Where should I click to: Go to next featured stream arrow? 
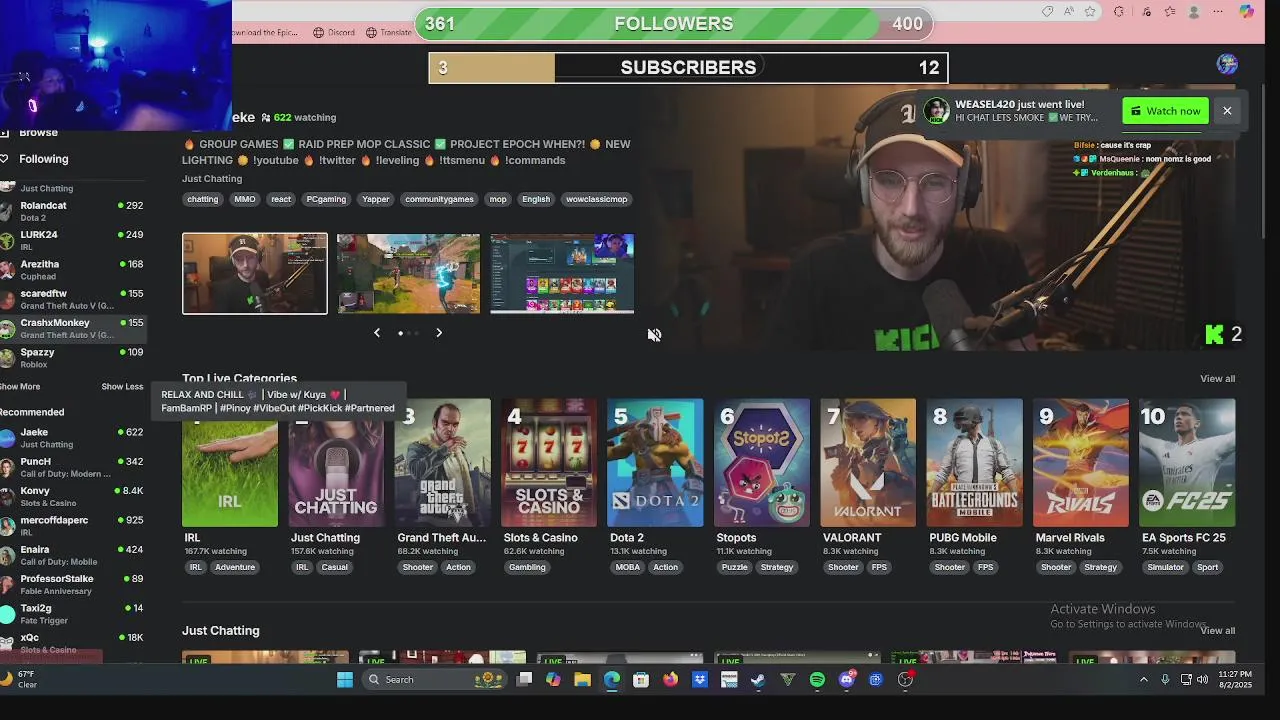[x=439, y=333]
